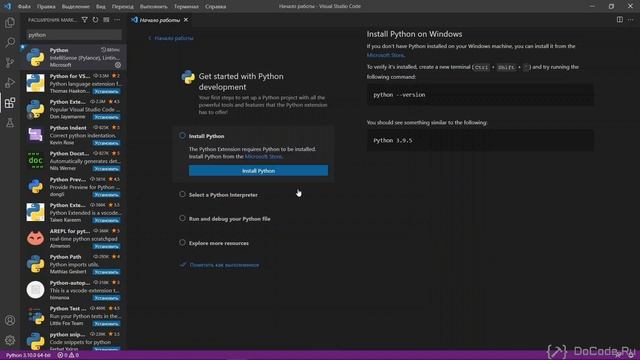
Task: Select the Extensions view icon
Action: tap(10, 102)
